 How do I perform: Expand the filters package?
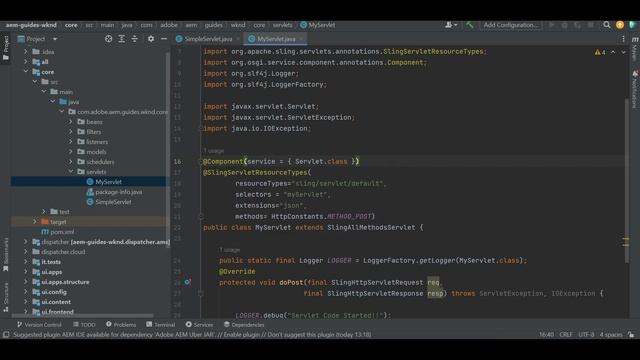[x=71, y=132]
